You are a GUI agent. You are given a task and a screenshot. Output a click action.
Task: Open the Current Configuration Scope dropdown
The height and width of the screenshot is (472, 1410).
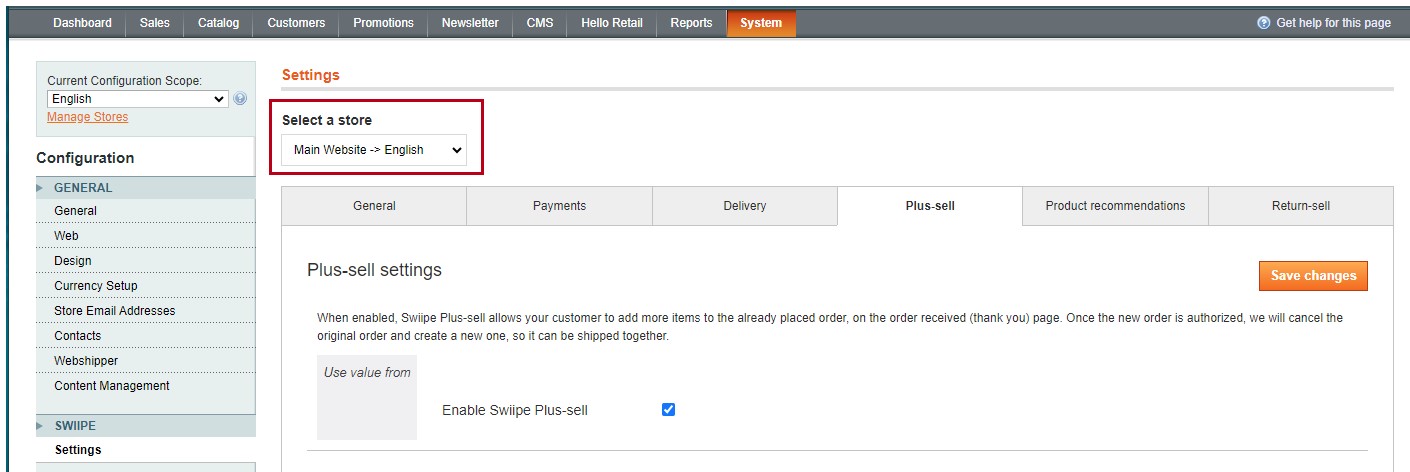pyautogui.click(x=138, y=99)
